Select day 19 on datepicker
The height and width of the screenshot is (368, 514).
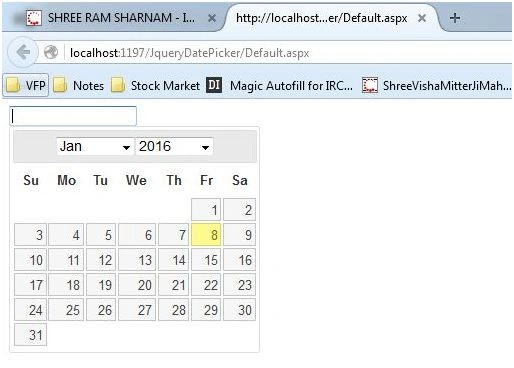[x=101, y=285]
